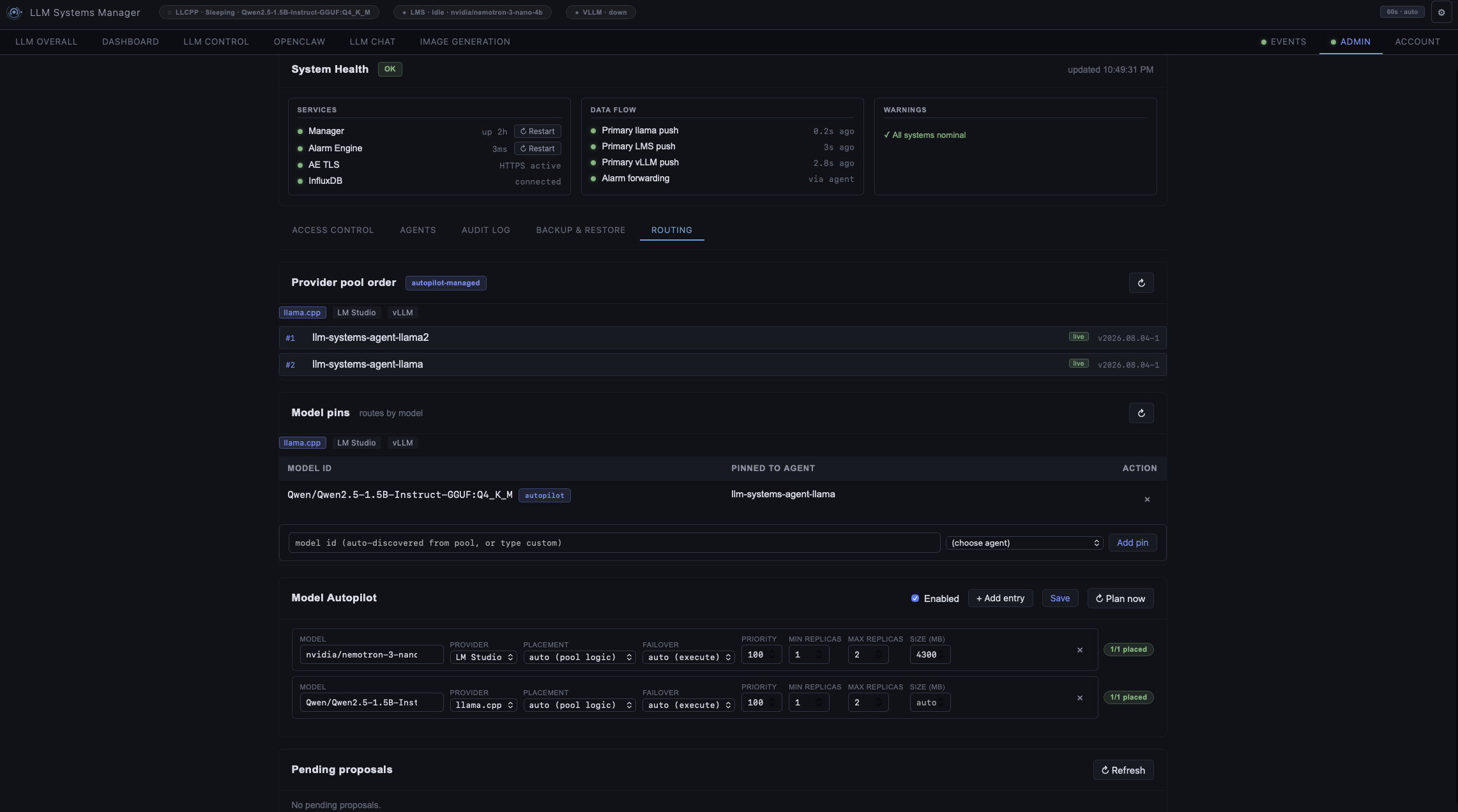Image resolution: width=1458 pixels, height=812 pixels.
Task: Click the 1/1 placed badge for nemotron
Action: tap(1128, 649)
